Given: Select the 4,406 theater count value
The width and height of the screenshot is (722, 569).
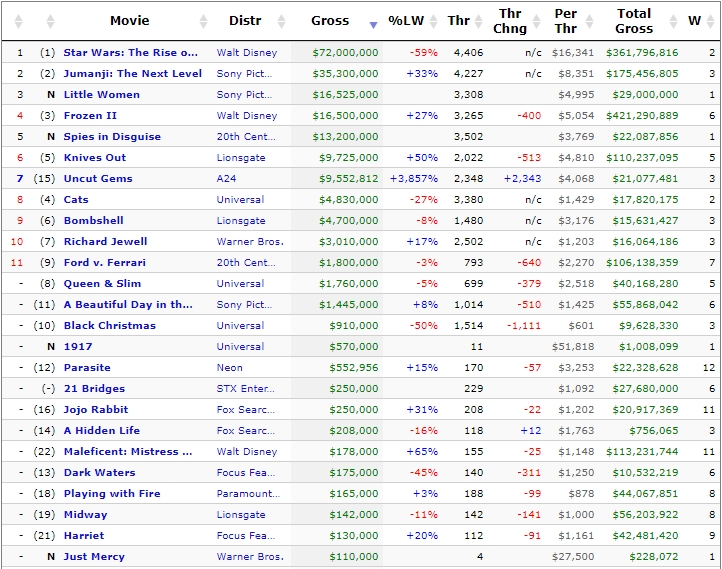Looking at the screenshot, I should [x=468, y=52].
